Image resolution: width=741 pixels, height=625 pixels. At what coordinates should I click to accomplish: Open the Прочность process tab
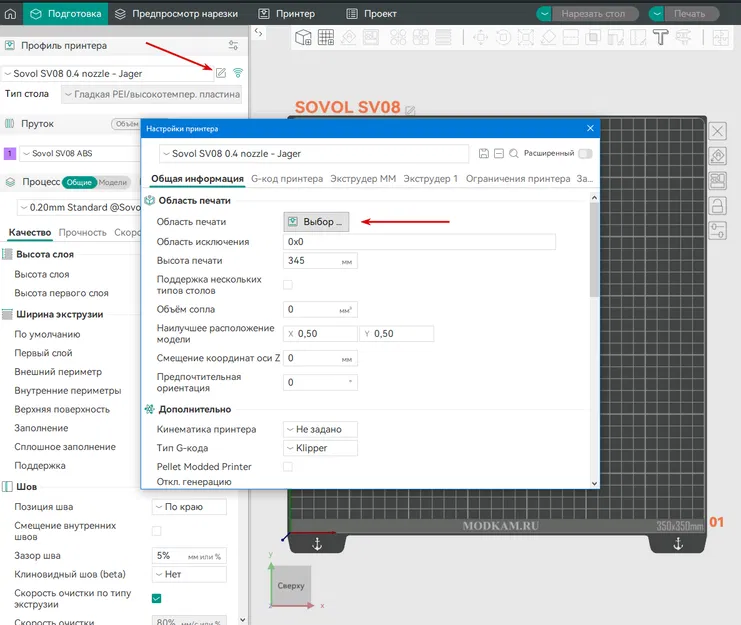point(83,232)
